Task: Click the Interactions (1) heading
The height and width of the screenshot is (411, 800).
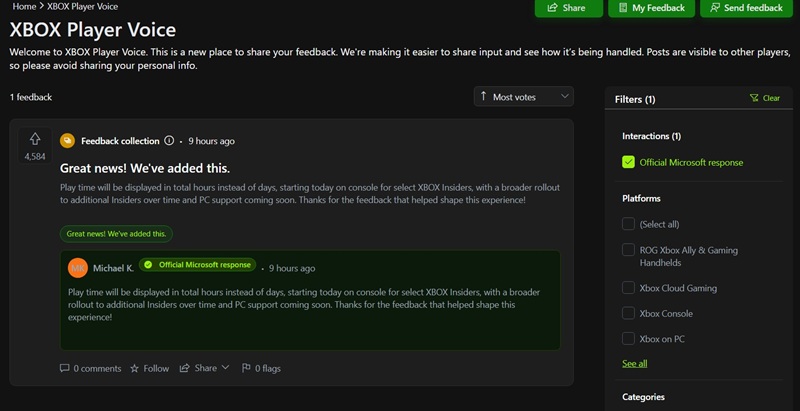Action: pos(652,136)
